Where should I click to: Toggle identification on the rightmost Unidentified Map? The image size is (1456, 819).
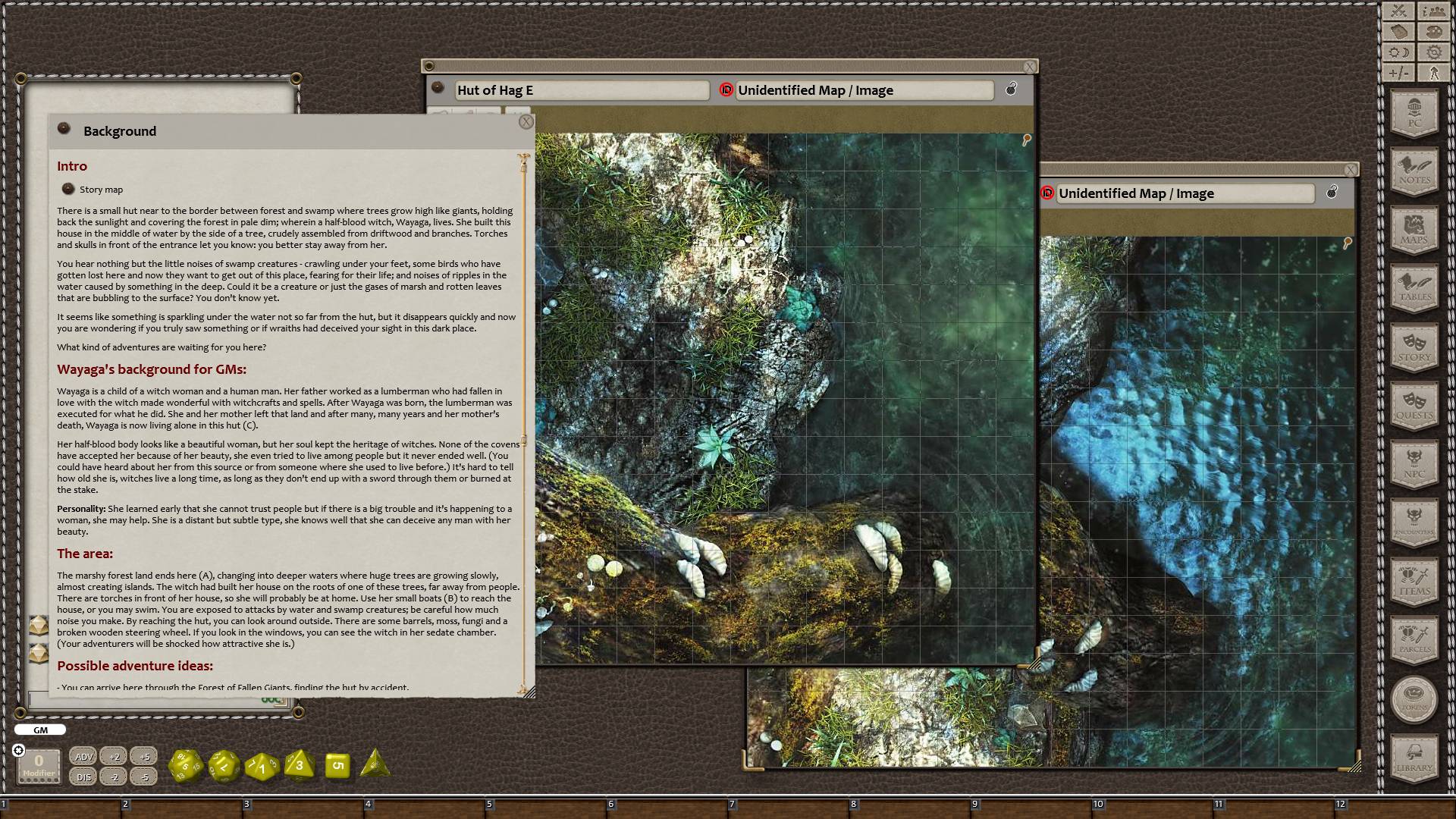pyautogui.click(x=1047, y=193)
